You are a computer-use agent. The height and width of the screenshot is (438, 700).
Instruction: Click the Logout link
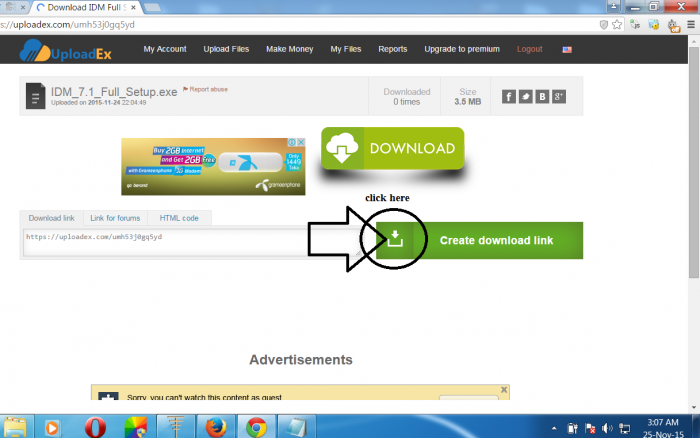coord(529,49)
